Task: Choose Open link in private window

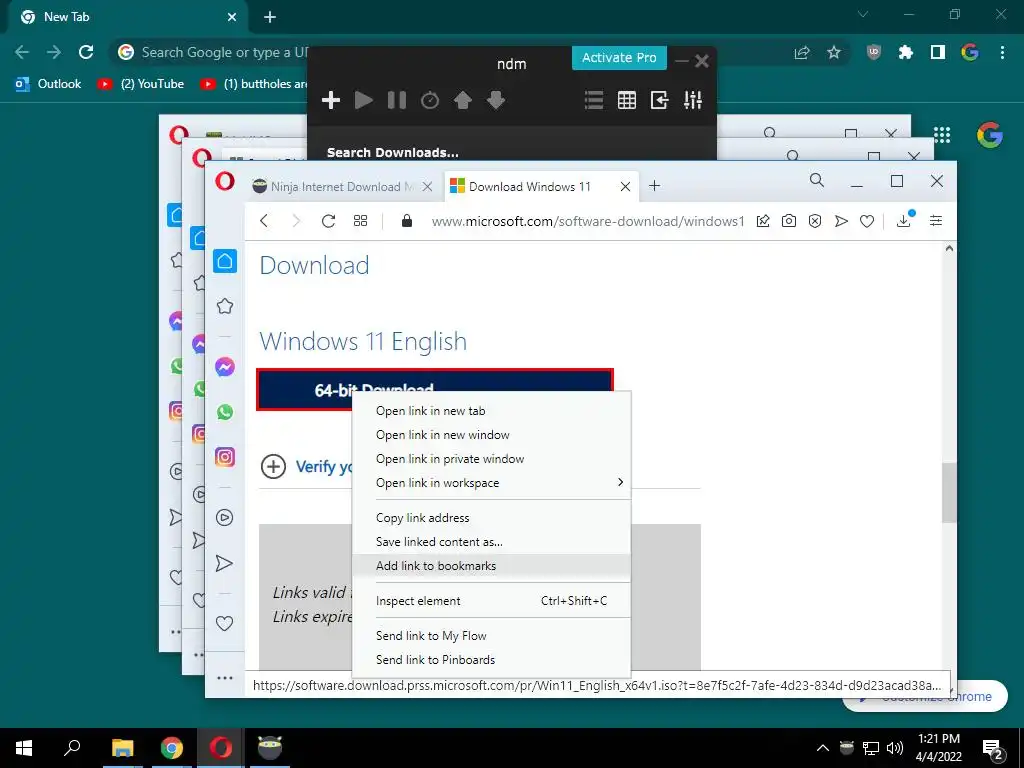Action: [491, 459]
